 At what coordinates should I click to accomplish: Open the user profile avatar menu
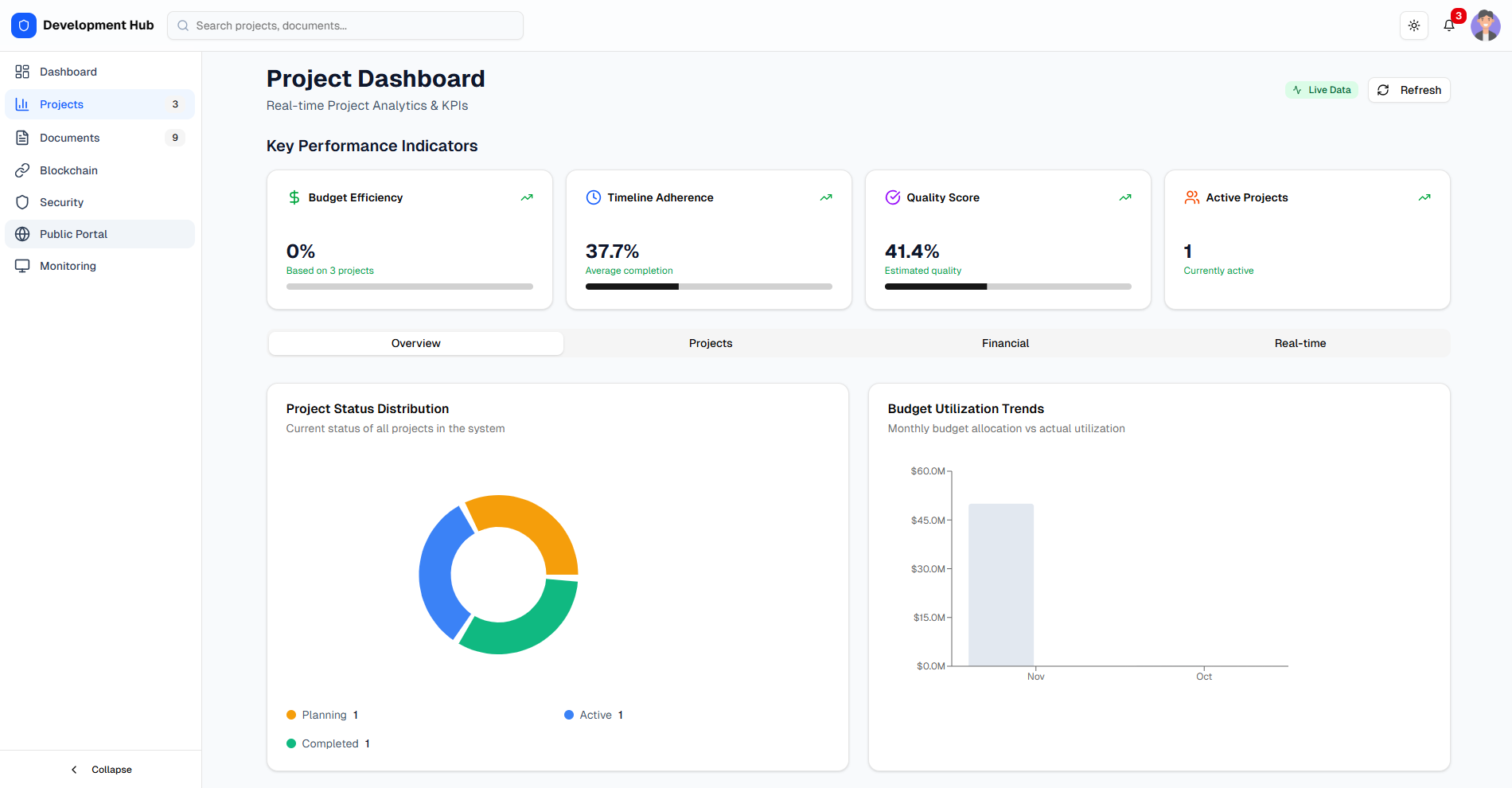click(1485, 25)
